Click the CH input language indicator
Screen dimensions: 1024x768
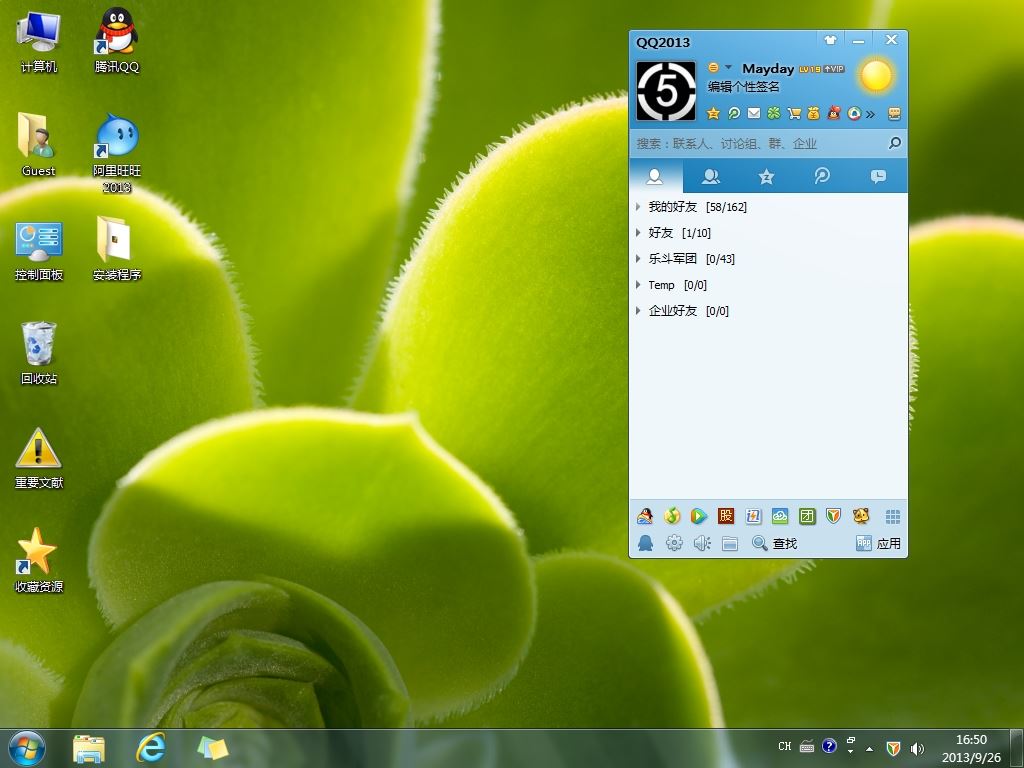784,746
